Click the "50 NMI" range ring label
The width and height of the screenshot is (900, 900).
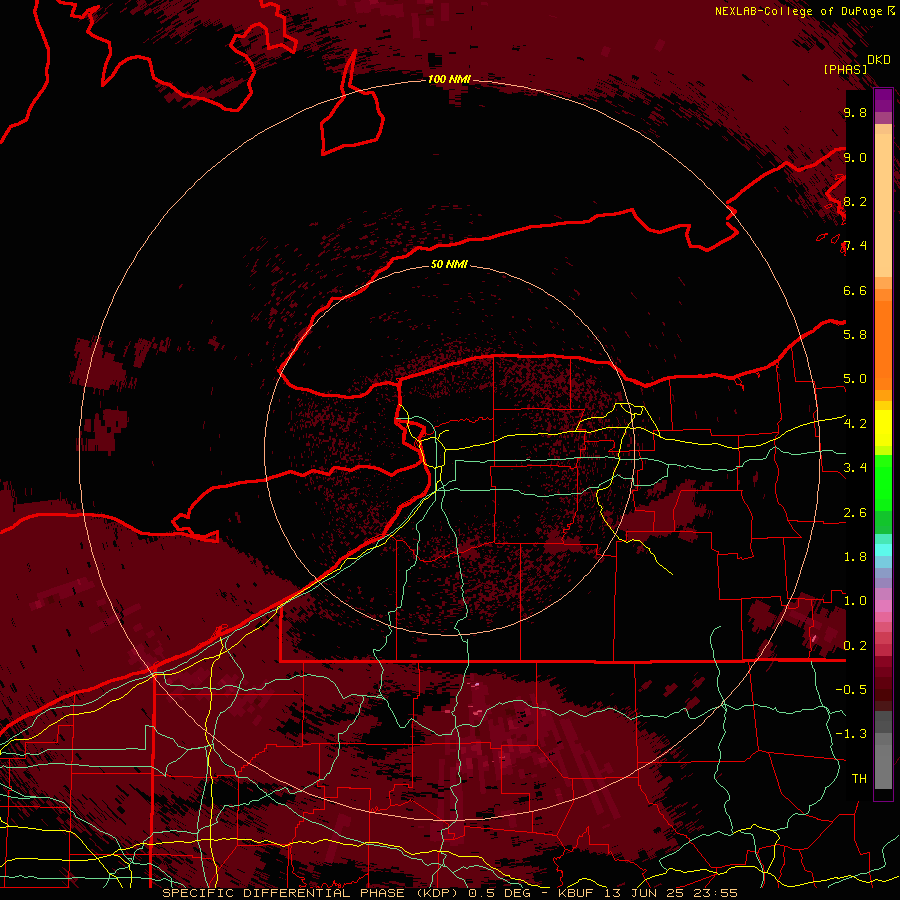point(449,264)
